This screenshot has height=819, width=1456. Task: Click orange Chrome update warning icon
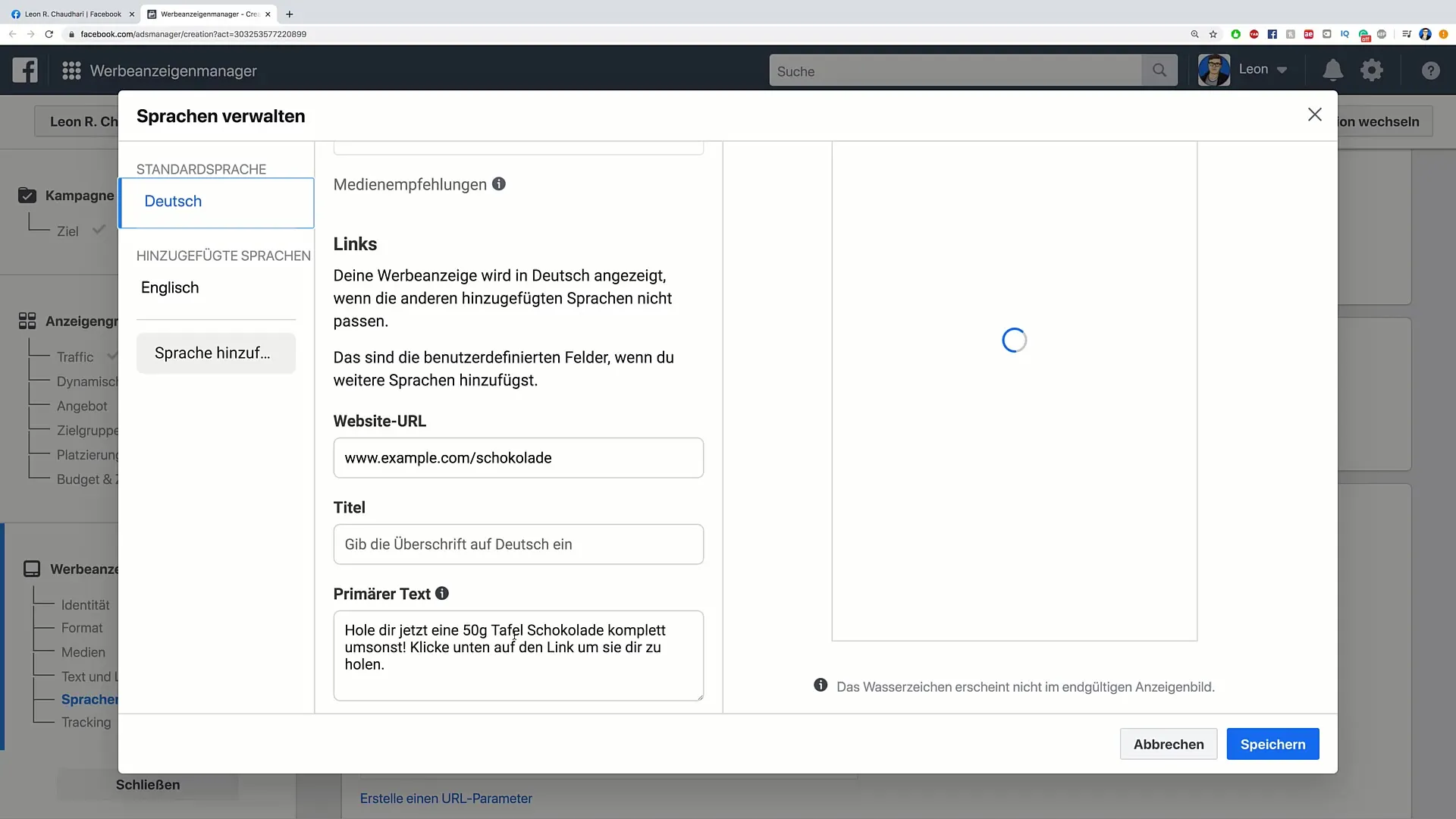click(x=1443, y=34)
